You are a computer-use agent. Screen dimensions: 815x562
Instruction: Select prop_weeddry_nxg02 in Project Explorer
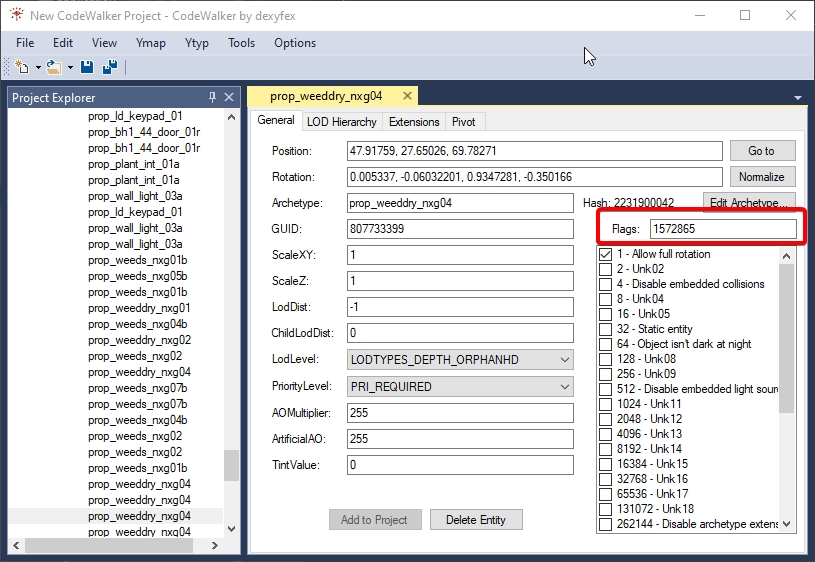tap(139, 340)
